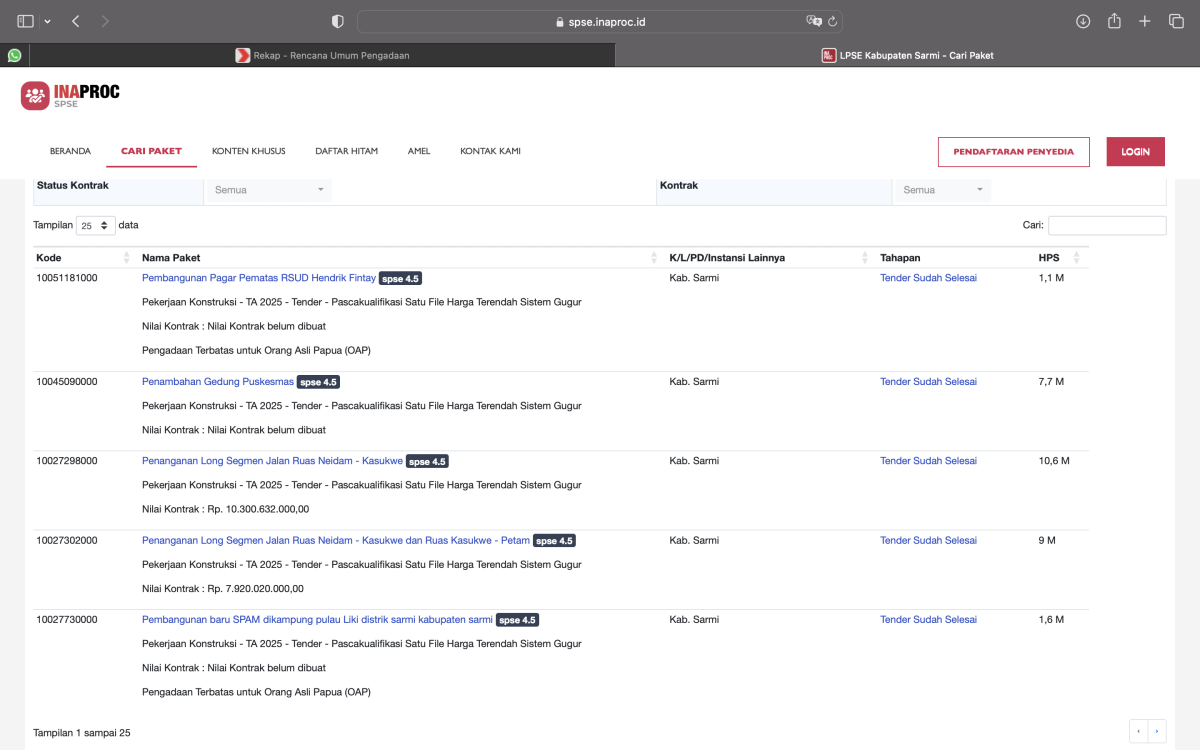Click the Share icon in the toolbar
The width and height of the screenshot is (1200, 750).
click(x=1114, y=21)
